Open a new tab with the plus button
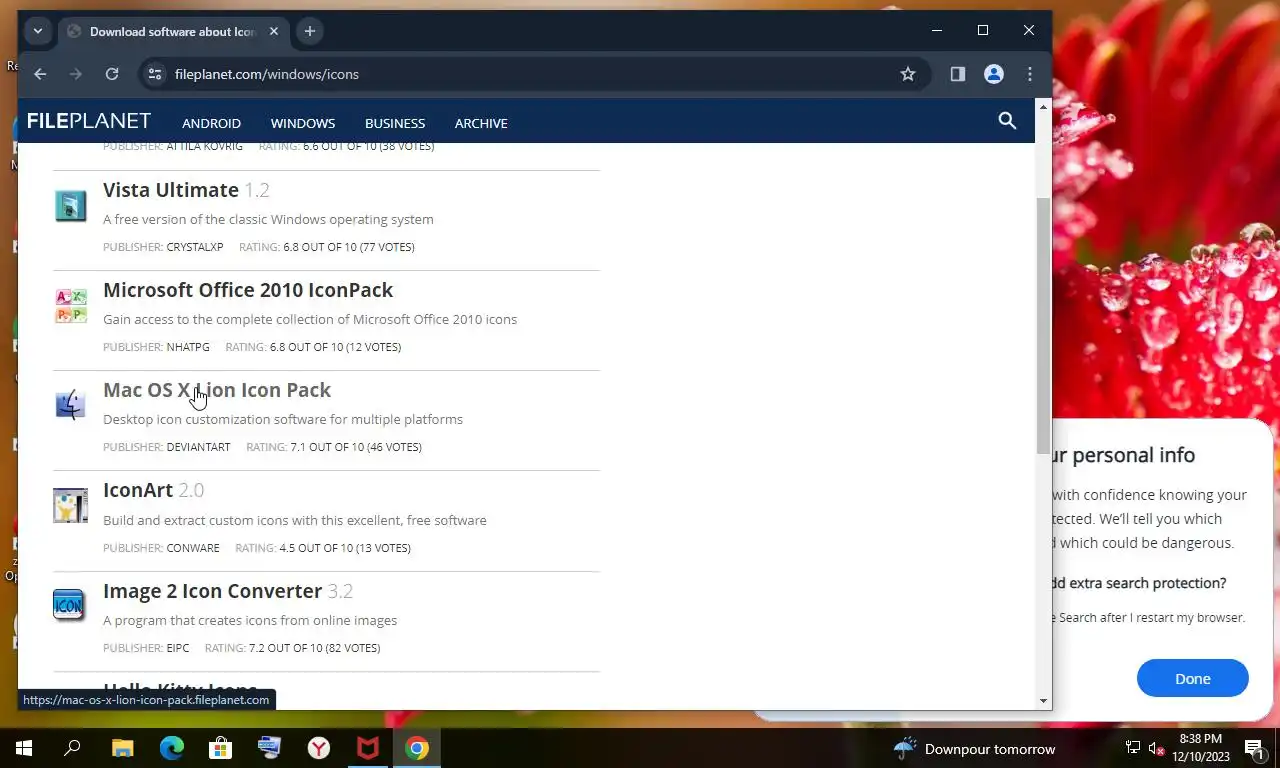Screen dimensions: 1280x768 310,31
